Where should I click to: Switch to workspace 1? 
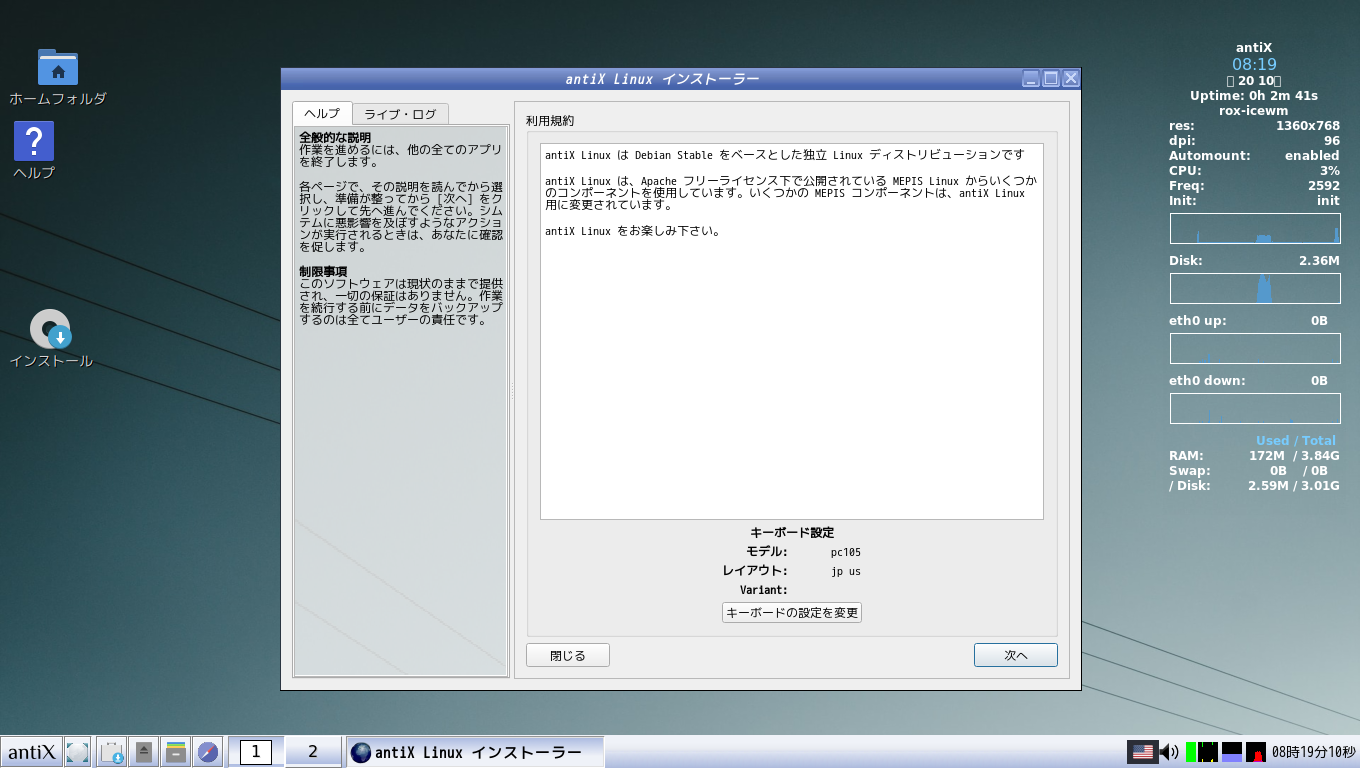256,752
